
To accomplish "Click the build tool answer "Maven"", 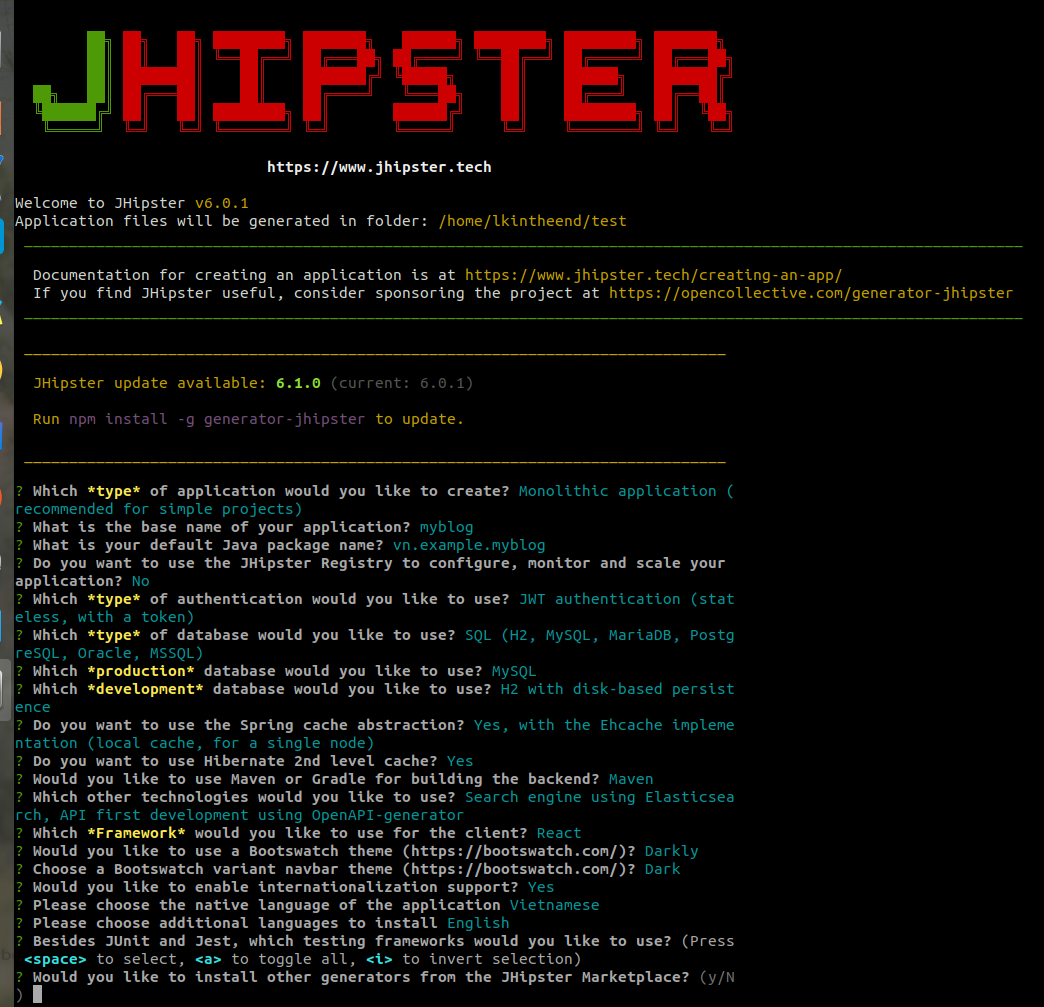I will pos(631,779).
